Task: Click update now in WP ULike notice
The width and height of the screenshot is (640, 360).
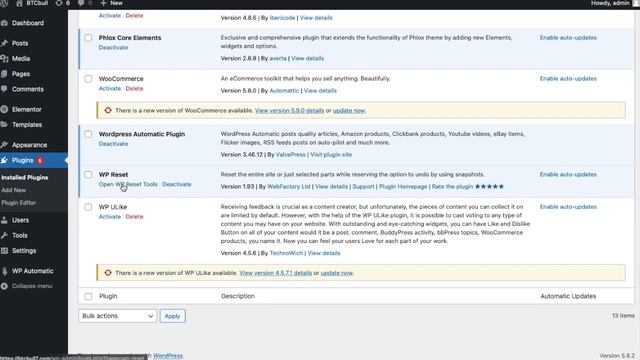Action: (x=336, y=273)
